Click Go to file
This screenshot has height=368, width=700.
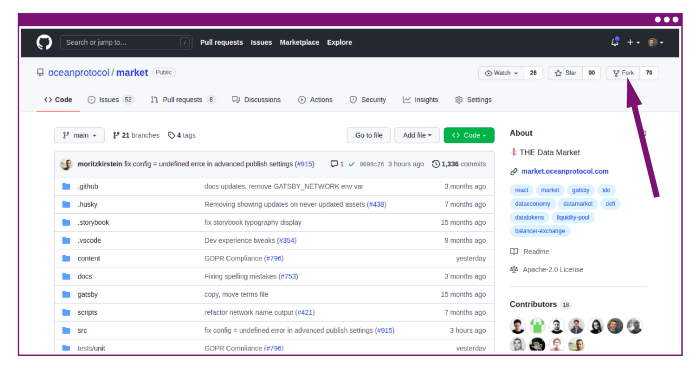[369, 135]
